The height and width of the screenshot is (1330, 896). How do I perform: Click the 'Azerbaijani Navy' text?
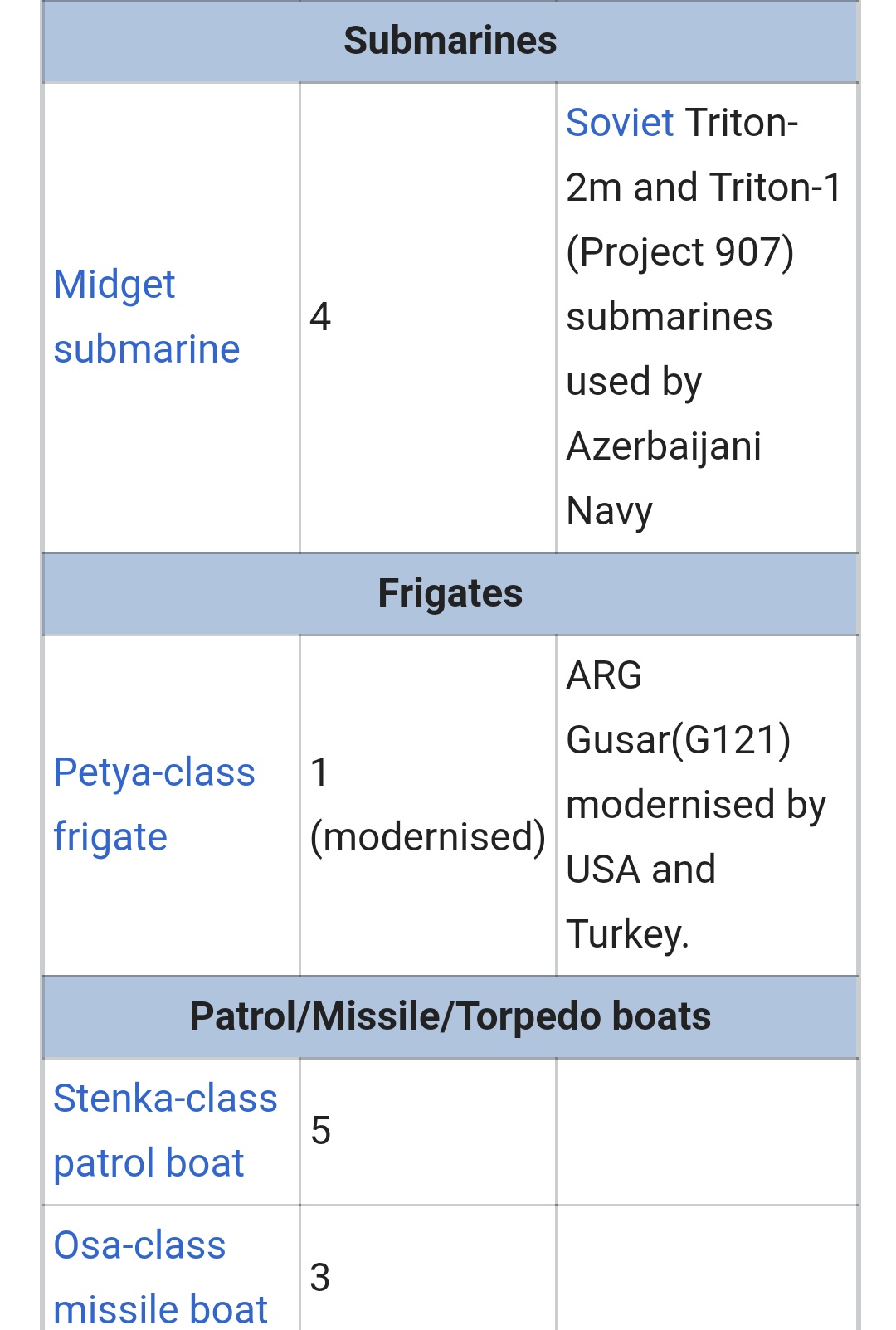tap(663, 478)
